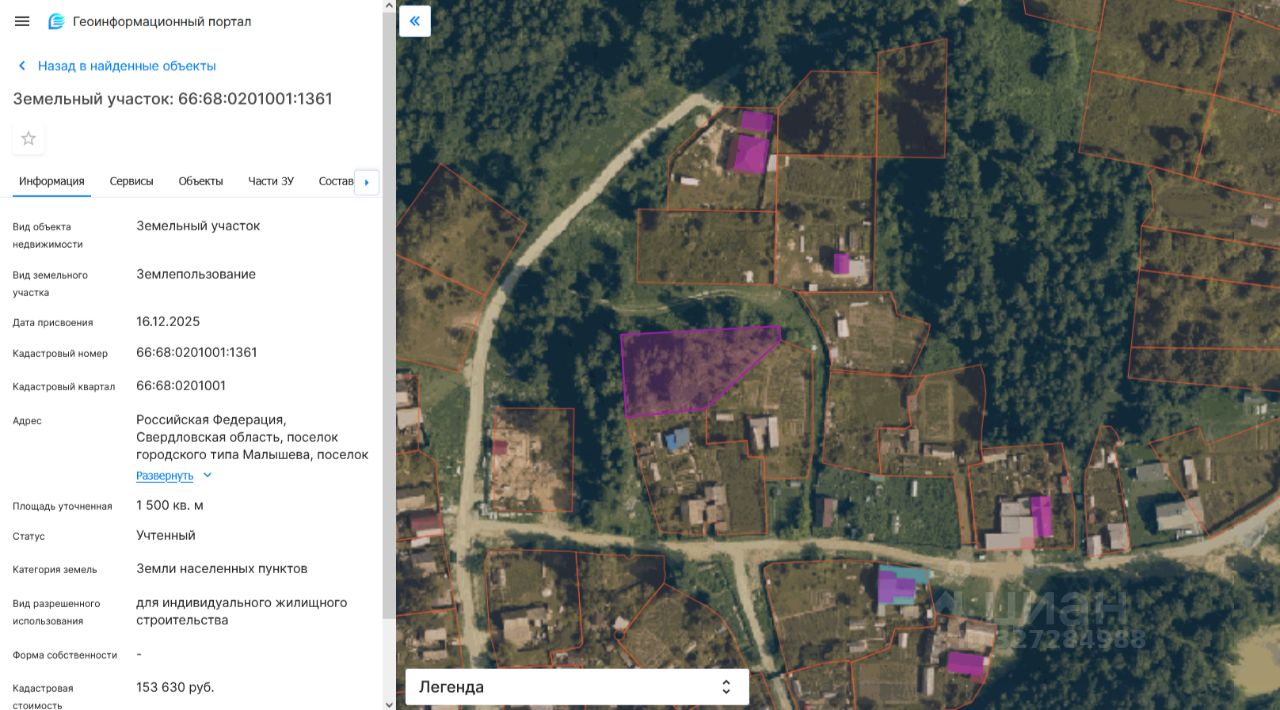
Task: Click the value Землепользование
Action: click(x=196, y=275)
